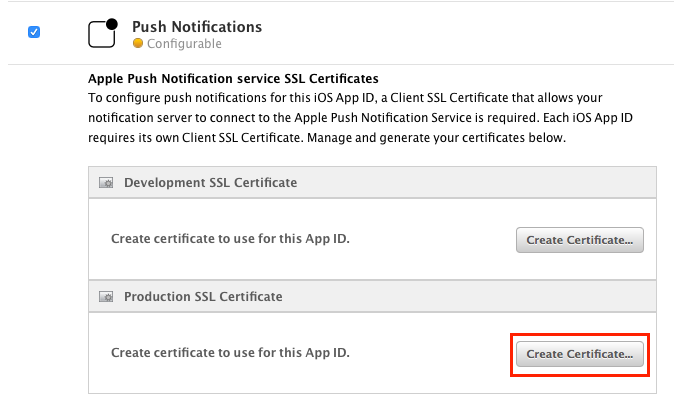
Task: Create a Production SSL certificate
Action: [580, 354]
